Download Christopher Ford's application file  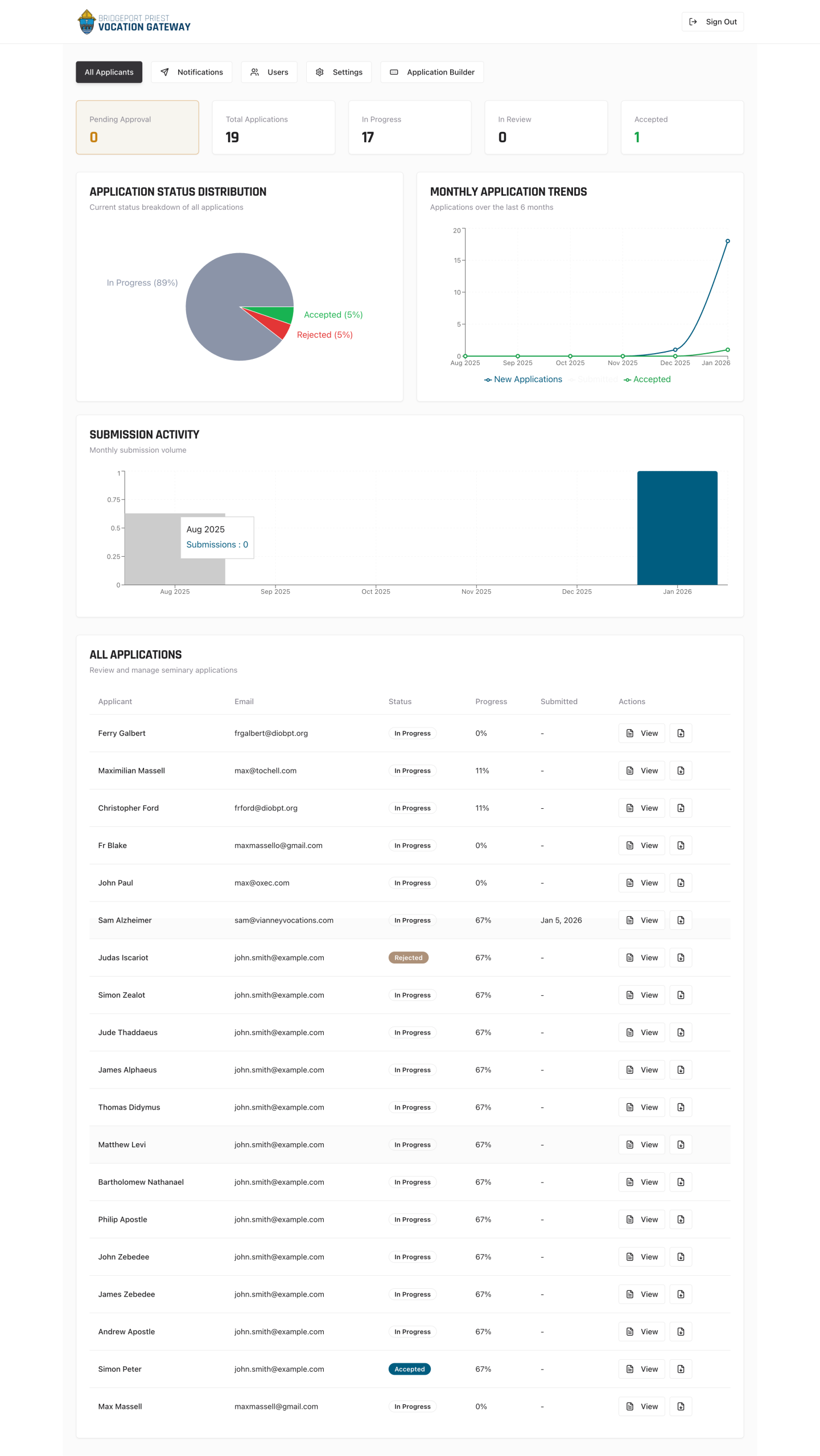click(x=681, y=808)
